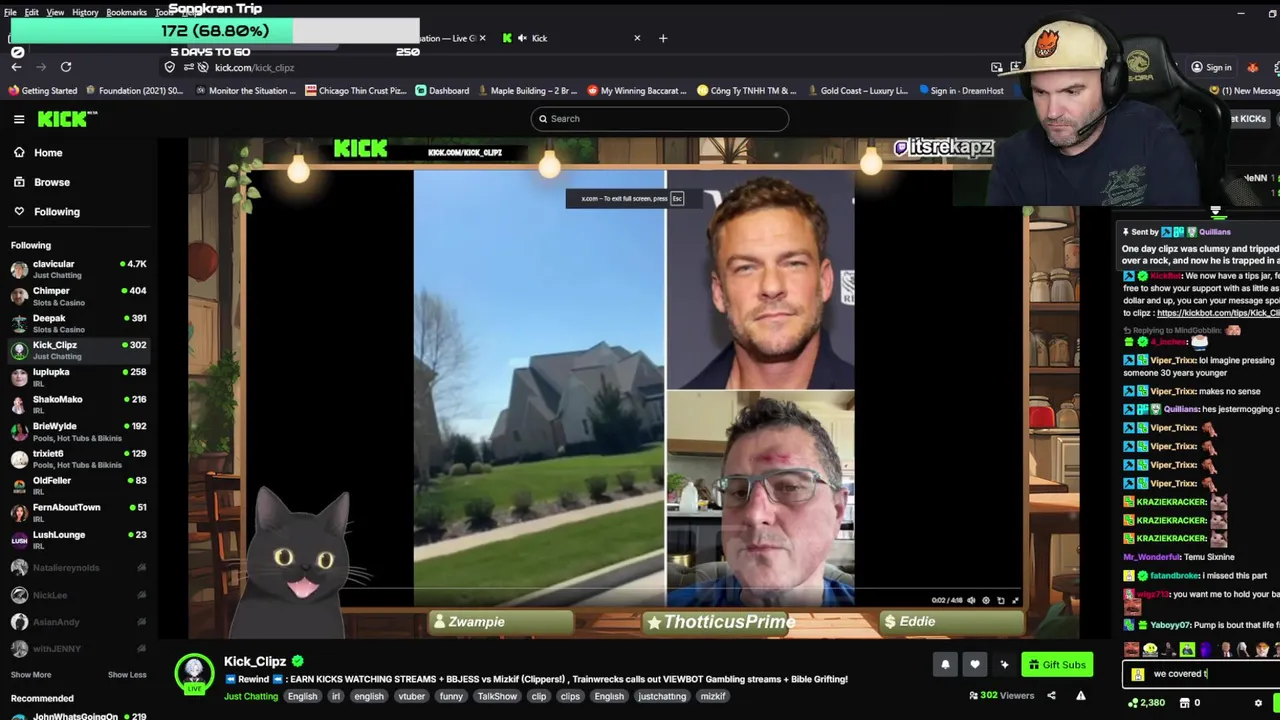Screen dimensions: 1280x720
Task: Select ShakoMako channel in sidebar
Action: [x=78, y=404]
